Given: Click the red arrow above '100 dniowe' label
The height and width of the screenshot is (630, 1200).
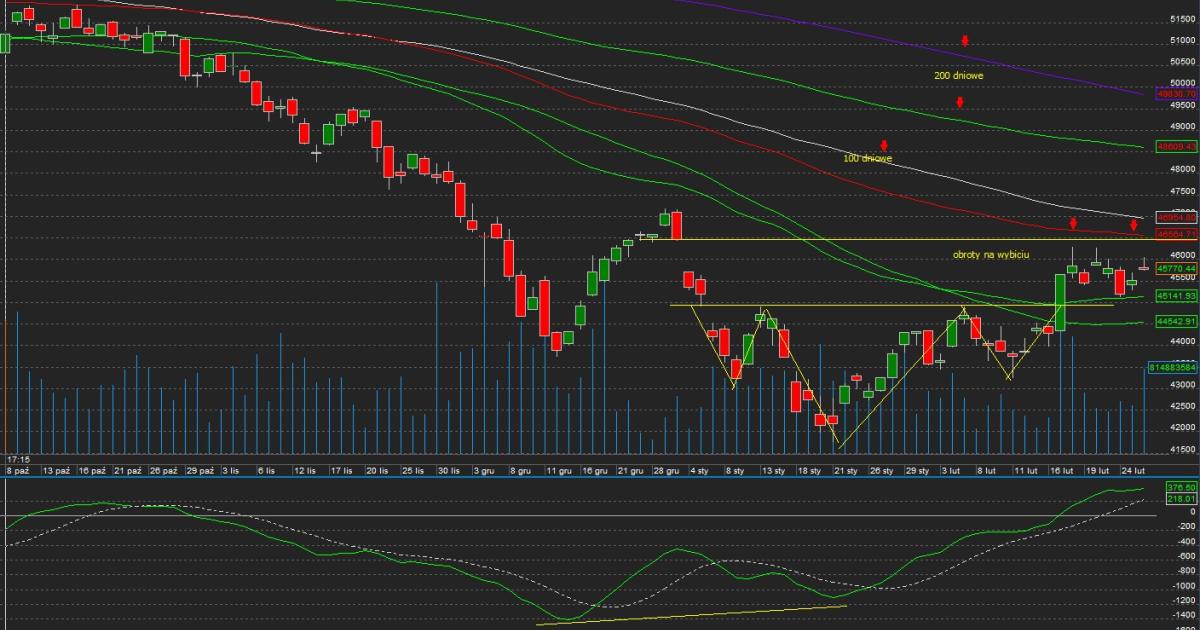Looking at the screenshot, I should pyautogui.click(x=884, y=145).
